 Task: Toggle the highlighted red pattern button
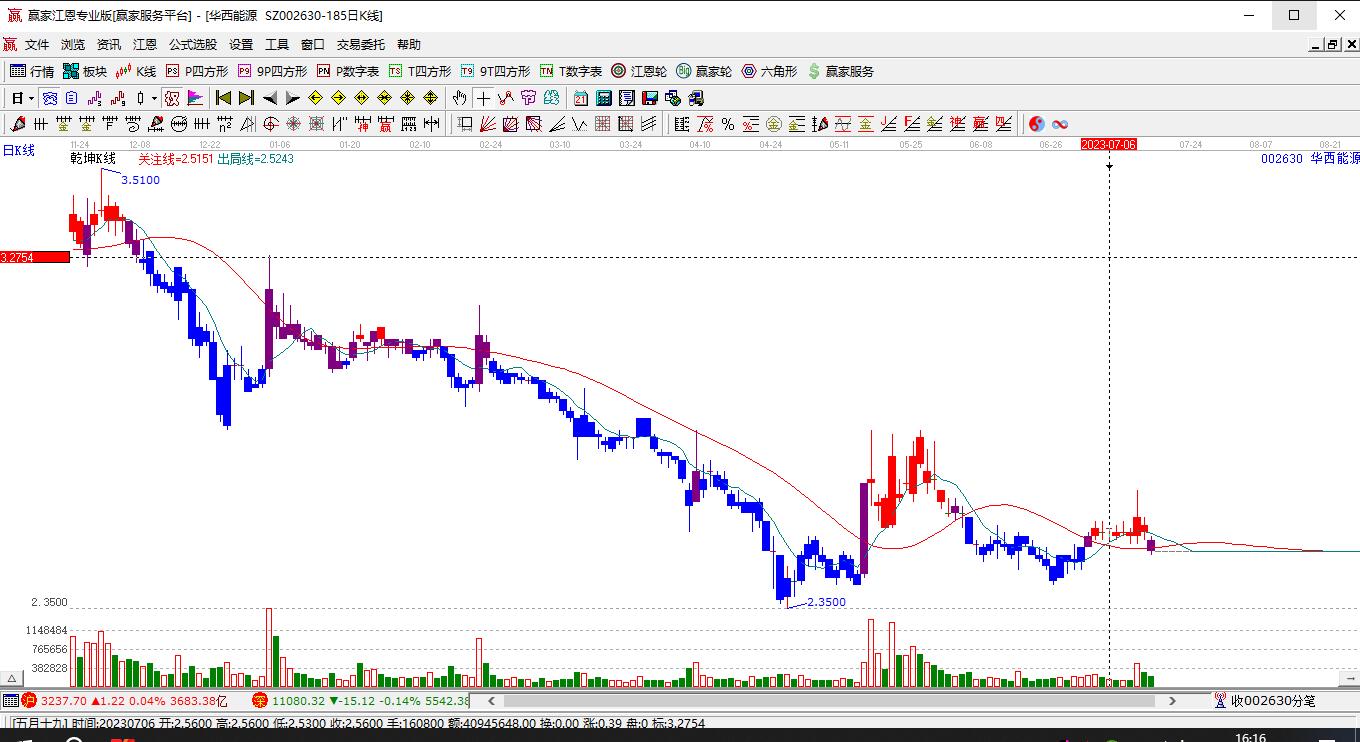point(171,98)
